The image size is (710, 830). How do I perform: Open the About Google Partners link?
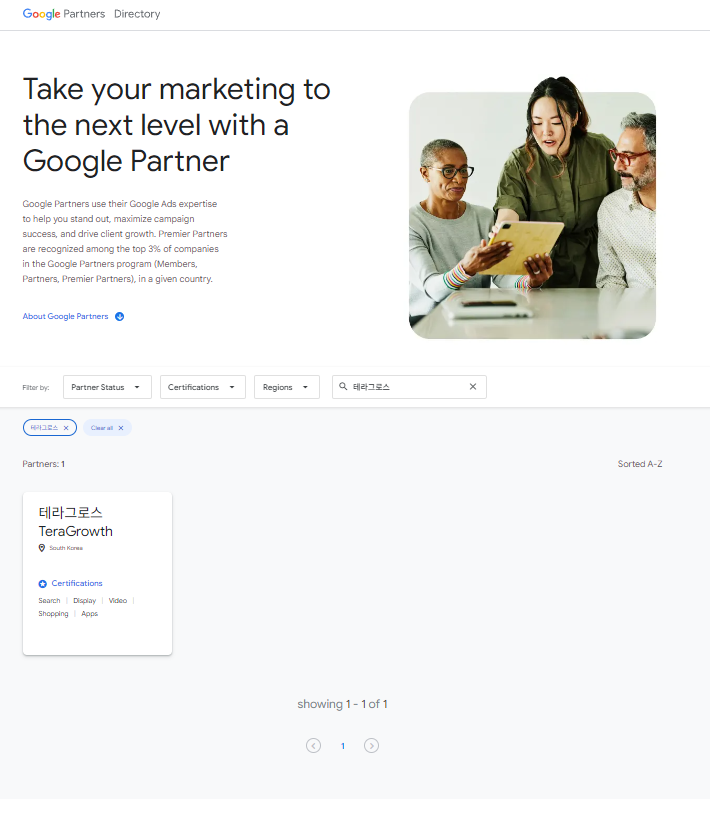point(65,317)
